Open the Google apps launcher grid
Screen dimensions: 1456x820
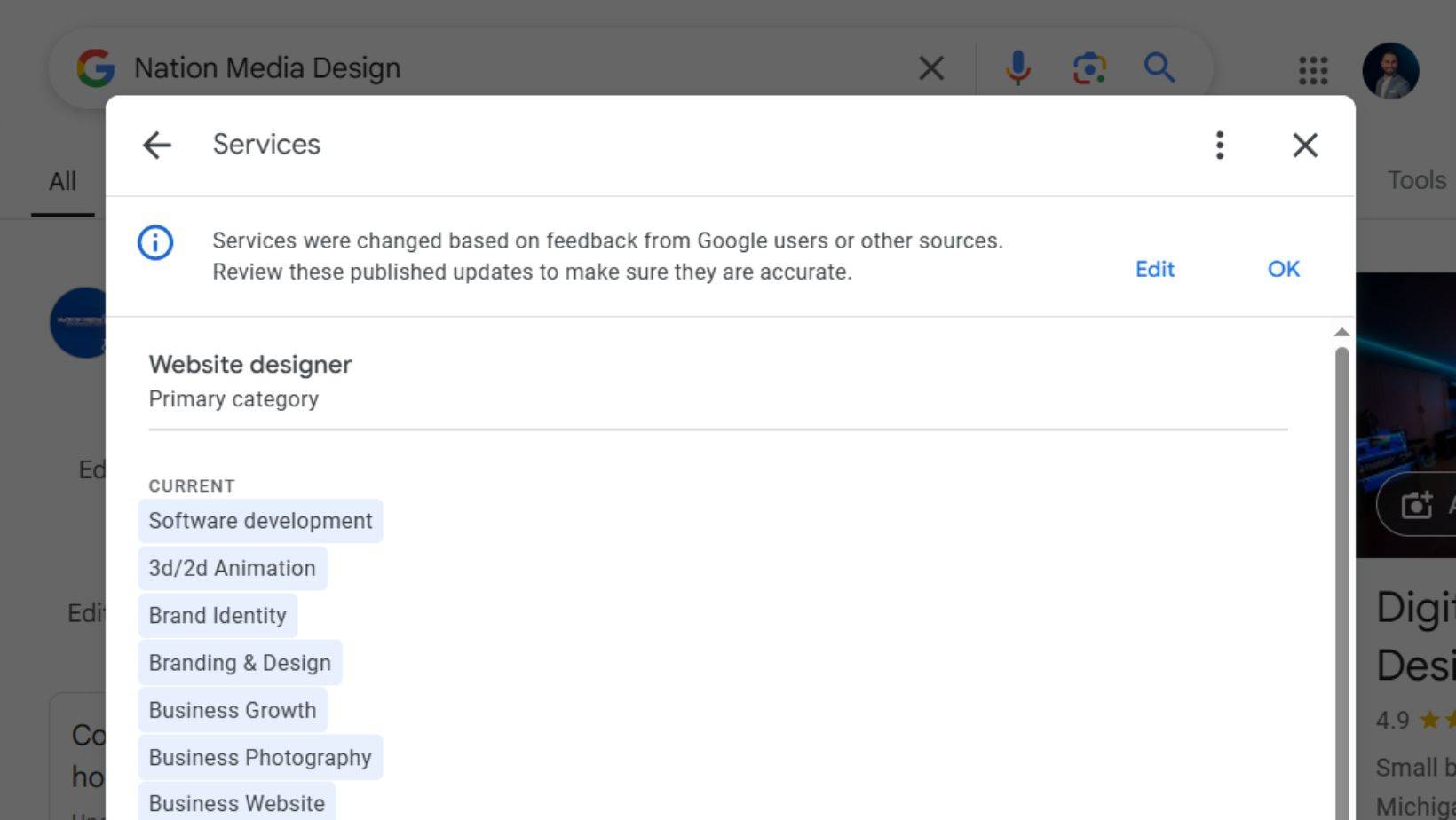(1312, 70)
